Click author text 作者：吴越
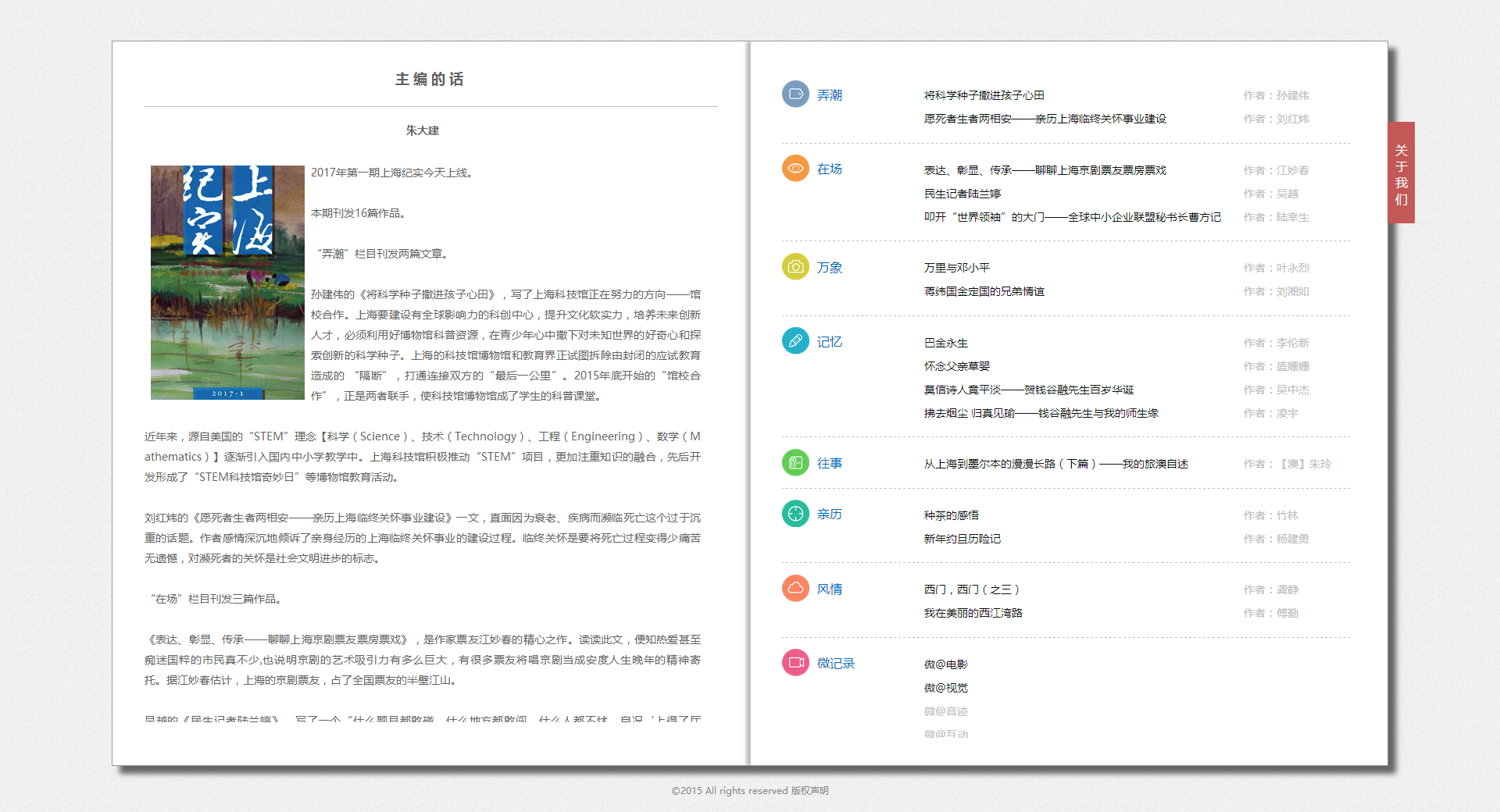The image size is (1500, 812). point(1271,194)
